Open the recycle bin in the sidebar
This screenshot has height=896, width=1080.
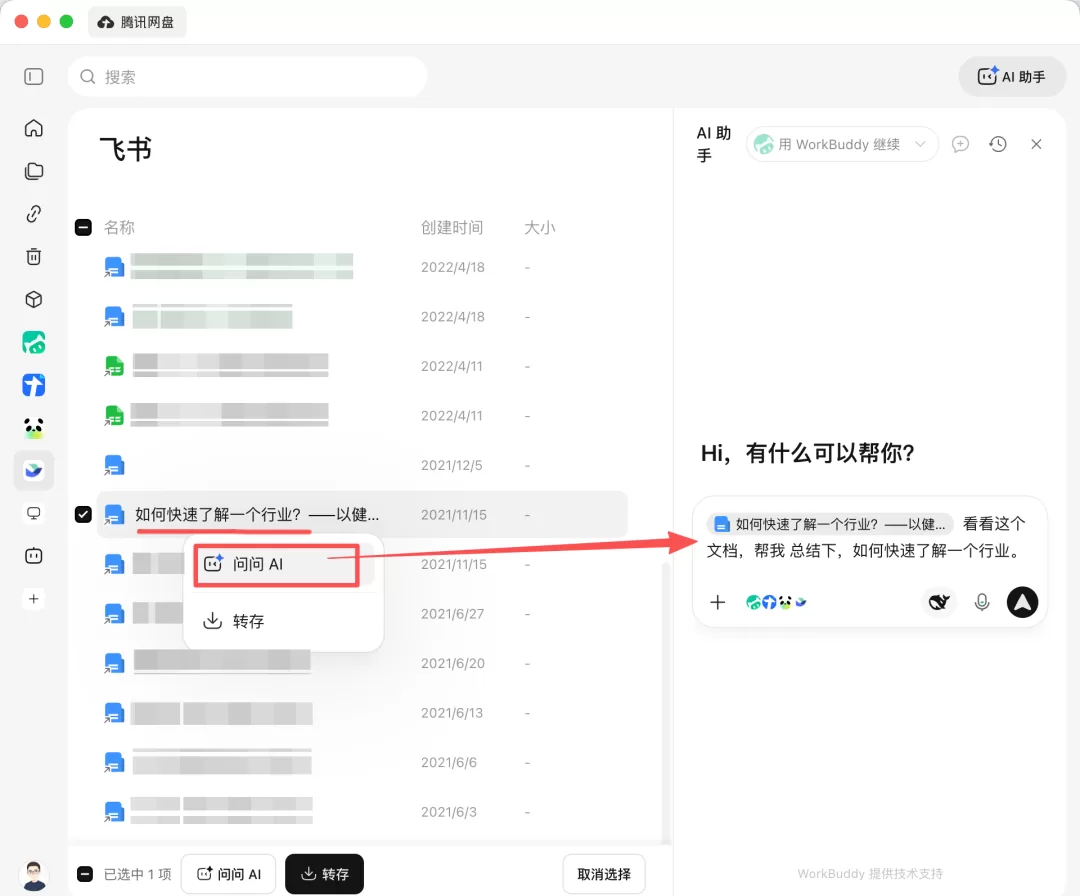(x=33, y=257)
